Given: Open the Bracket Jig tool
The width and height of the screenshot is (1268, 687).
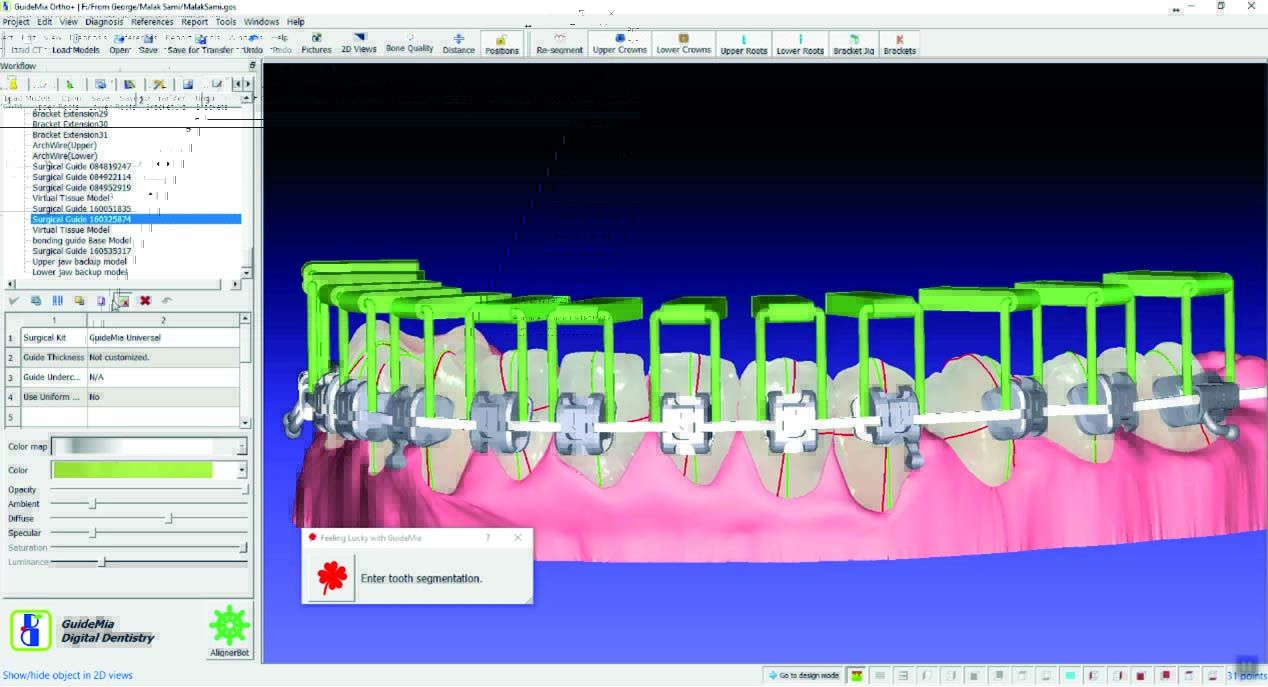Looking at the screenshot, I should (853, 44).
